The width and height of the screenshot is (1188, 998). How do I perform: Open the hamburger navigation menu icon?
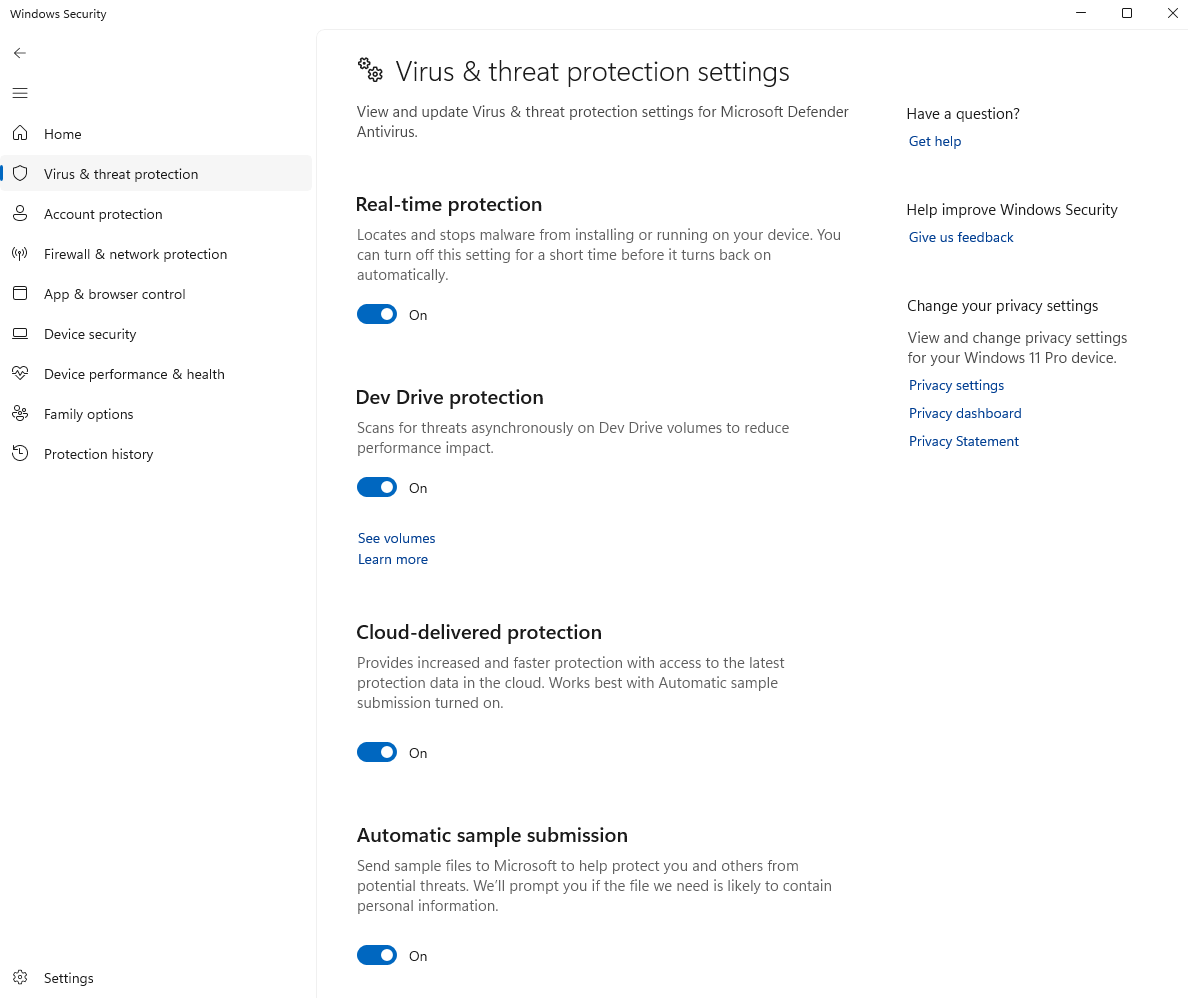tap(20, 93)
